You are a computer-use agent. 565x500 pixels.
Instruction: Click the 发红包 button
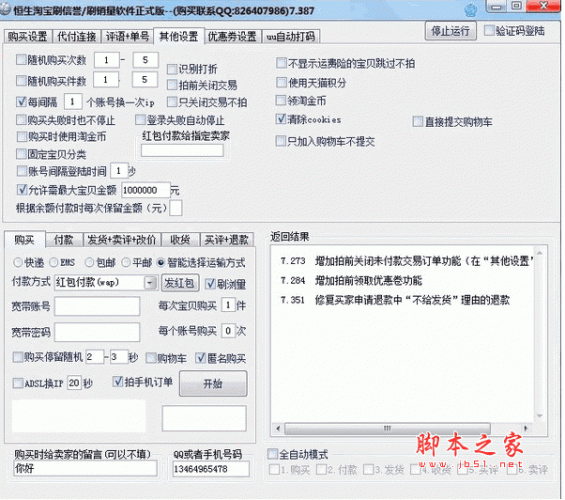click(180, 283)
